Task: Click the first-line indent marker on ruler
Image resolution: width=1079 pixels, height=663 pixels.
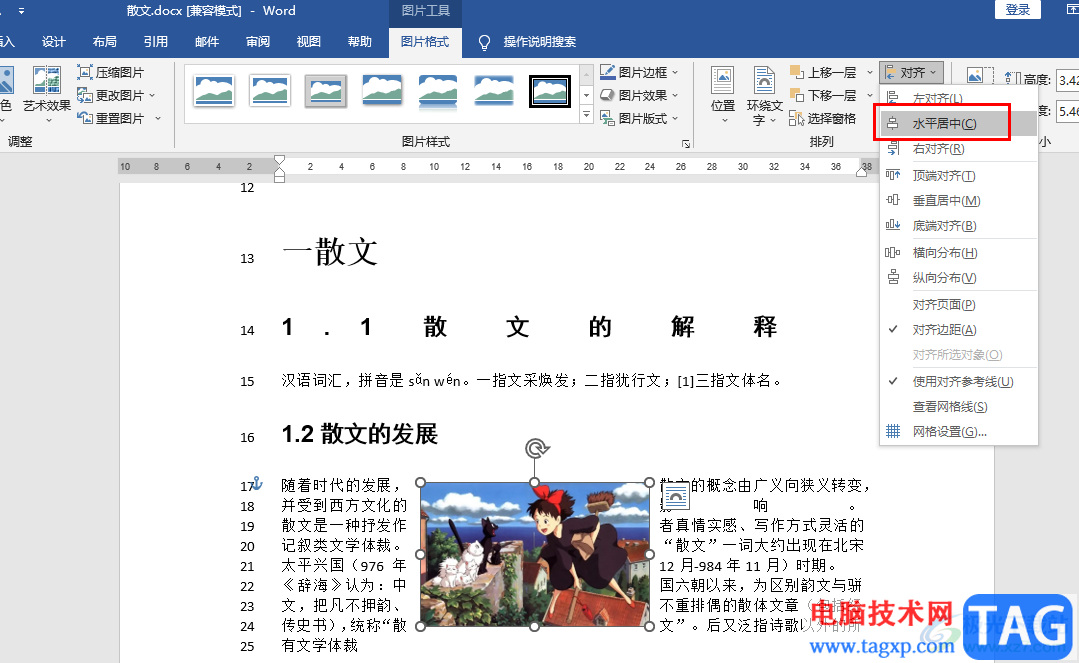Action: tap(279, 161)
